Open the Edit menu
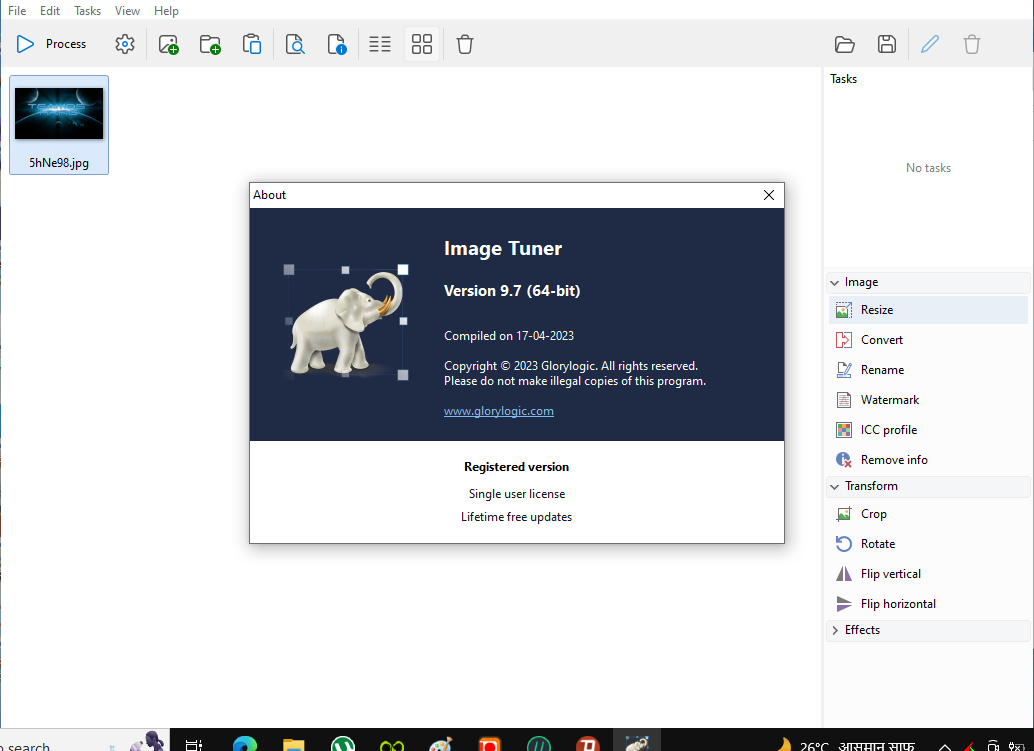This screenshot has height=751, width=1034. (x=49, y=11)
